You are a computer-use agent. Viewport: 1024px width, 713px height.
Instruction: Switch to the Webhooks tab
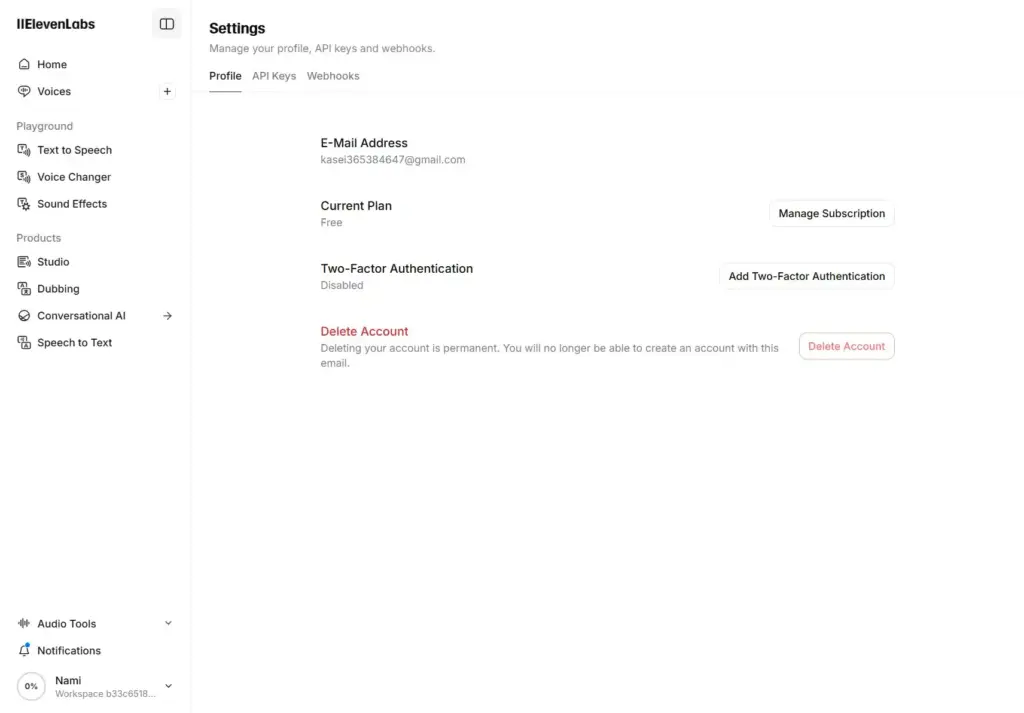(333, 76)
